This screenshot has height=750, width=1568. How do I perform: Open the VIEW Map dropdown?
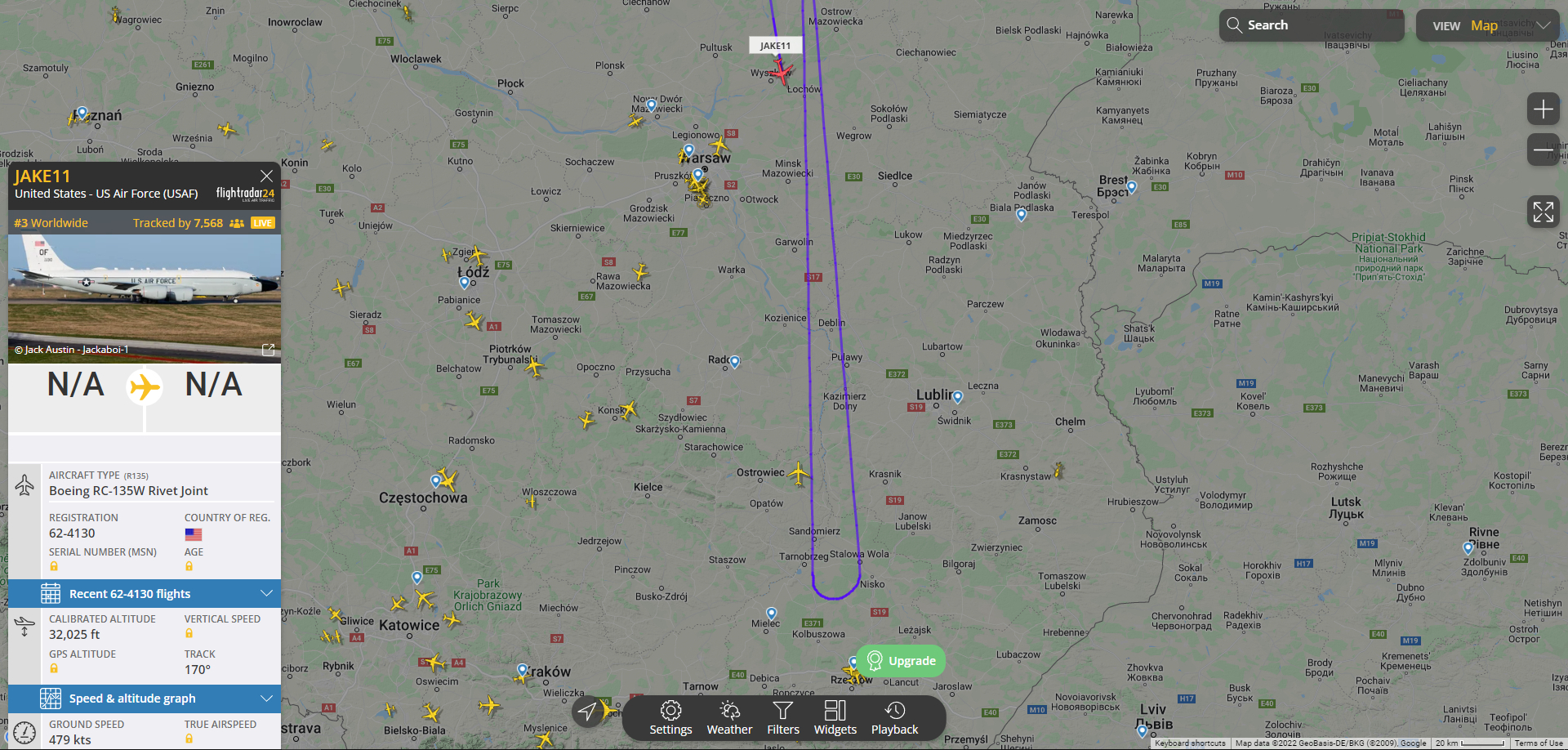[1487, 25]
